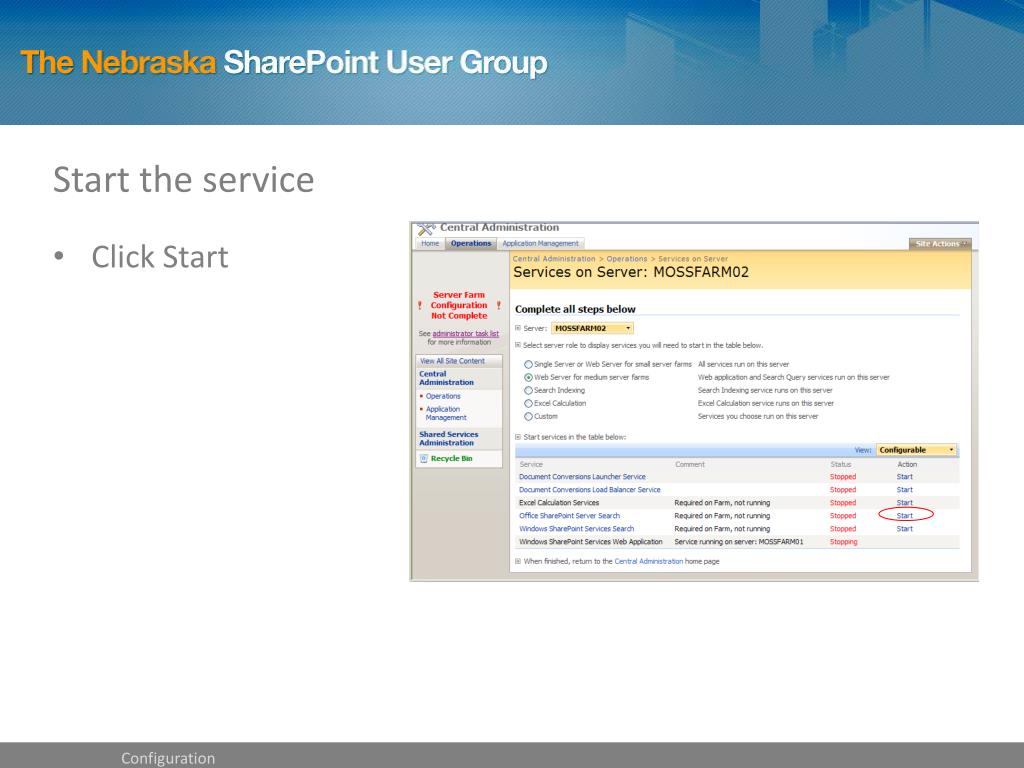Choose the Search Indexing server role
This screenshot has height=768, width=1024.
(528, 391)
